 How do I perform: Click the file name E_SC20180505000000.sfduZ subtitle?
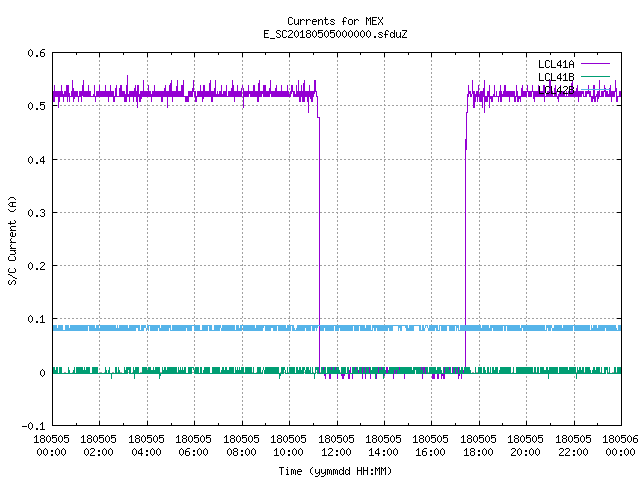[335, 34]
